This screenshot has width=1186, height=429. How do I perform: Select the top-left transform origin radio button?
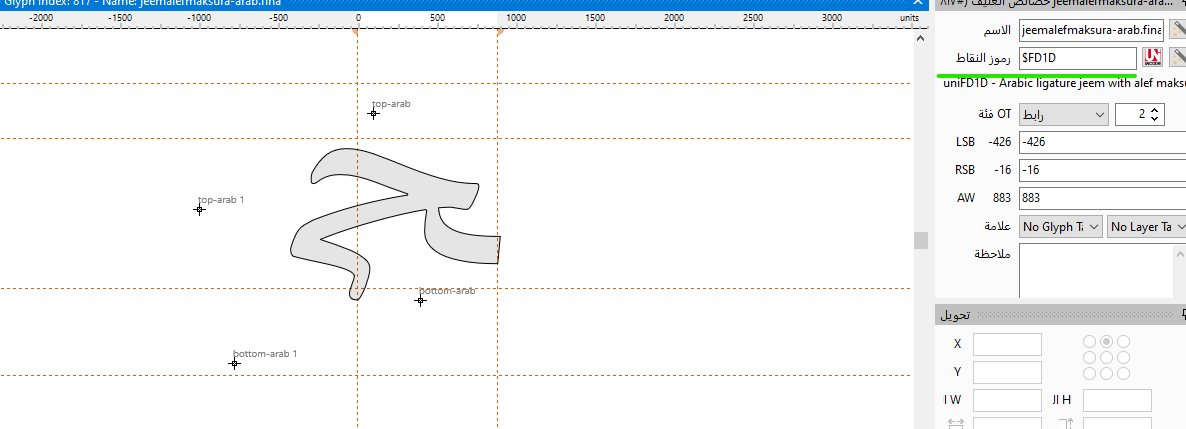coord(1089,342)
